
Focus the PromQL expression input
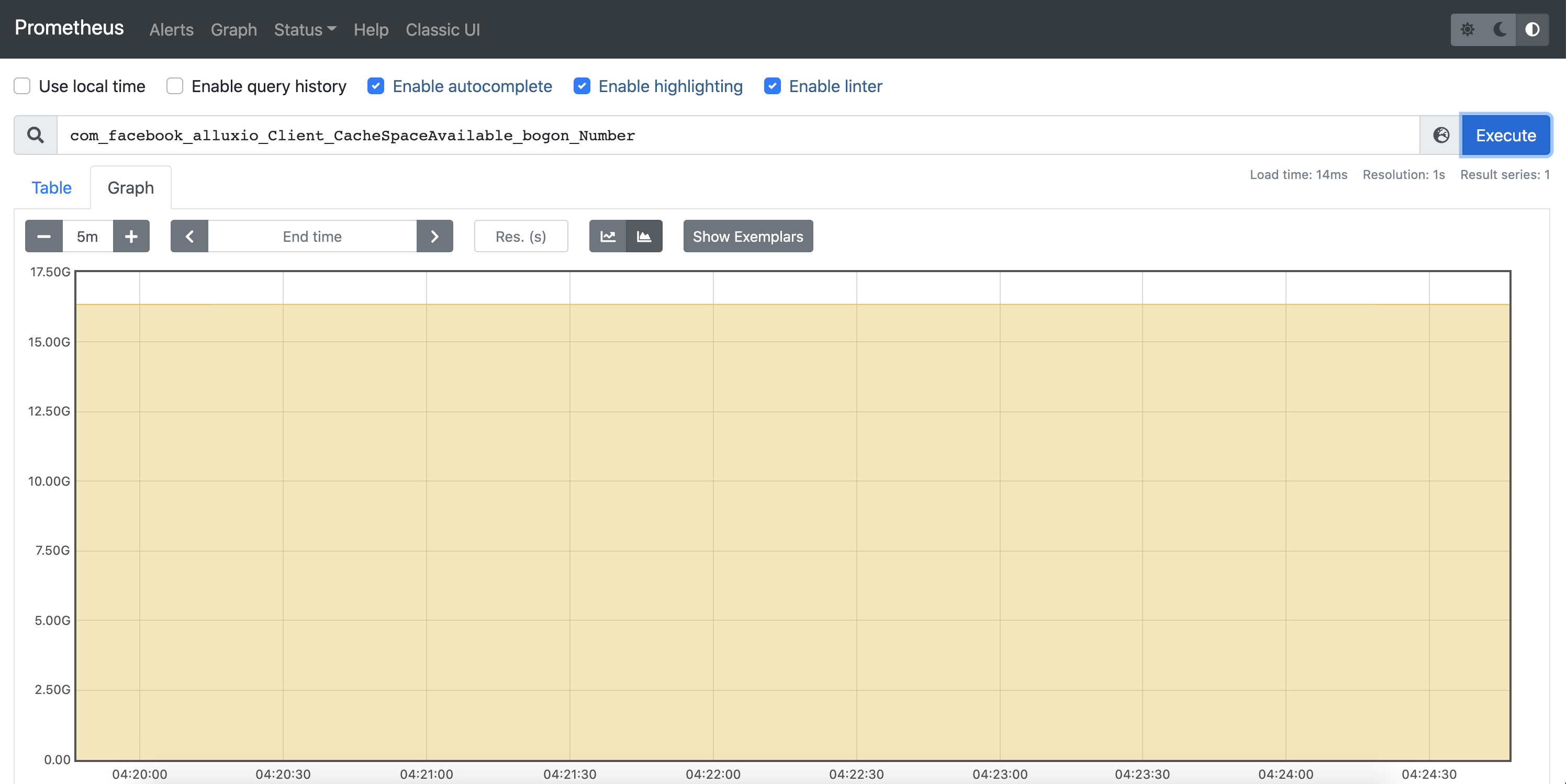pyautogui.click(x=738, y=135)
